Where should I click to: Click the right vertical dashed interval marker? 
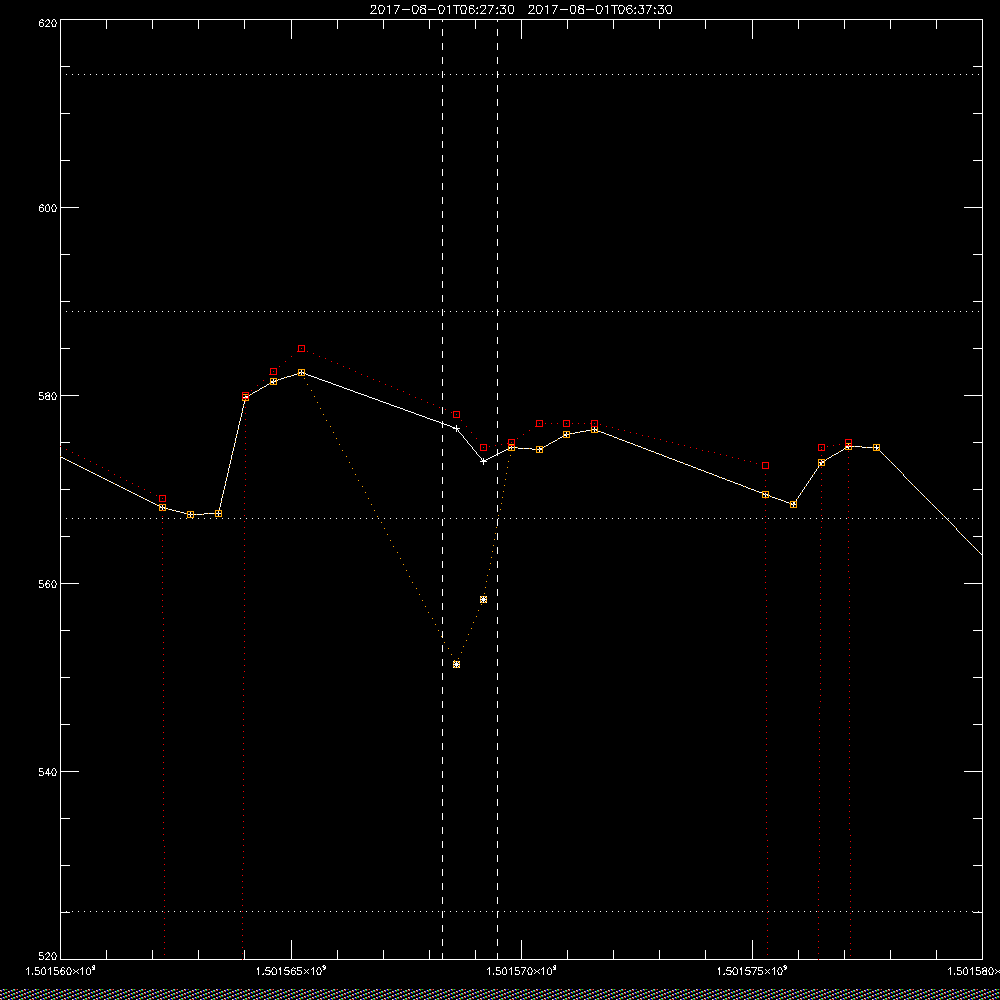[x=497, y=489]
